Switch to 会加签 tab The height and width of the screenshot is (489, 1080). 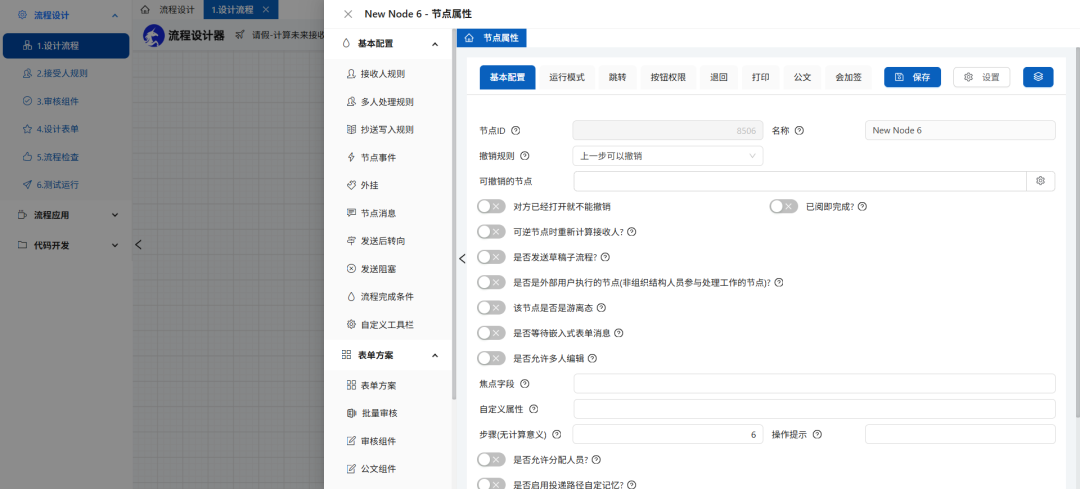coord(848,77)
